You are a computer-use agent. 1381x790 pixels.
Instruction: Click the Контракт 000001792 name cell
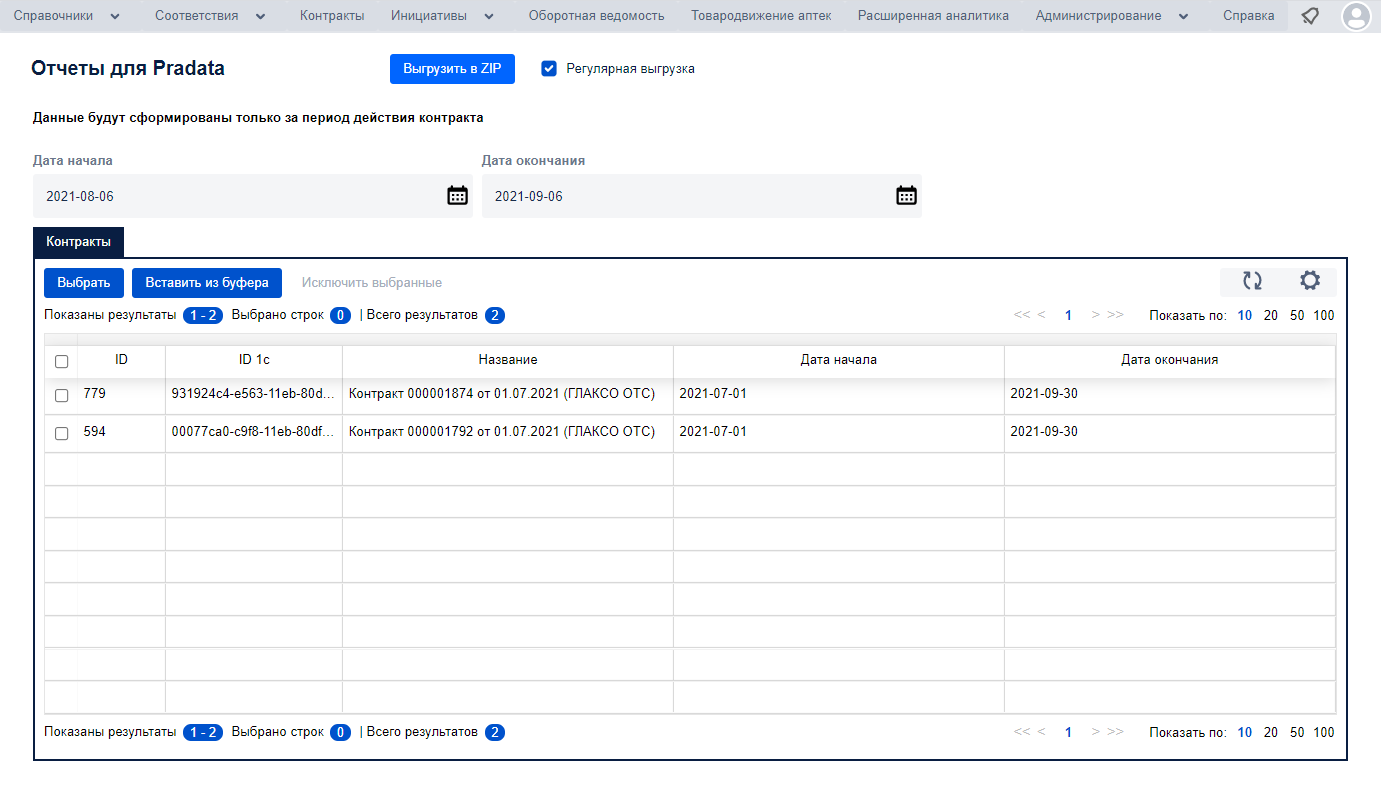click(508, 432)
